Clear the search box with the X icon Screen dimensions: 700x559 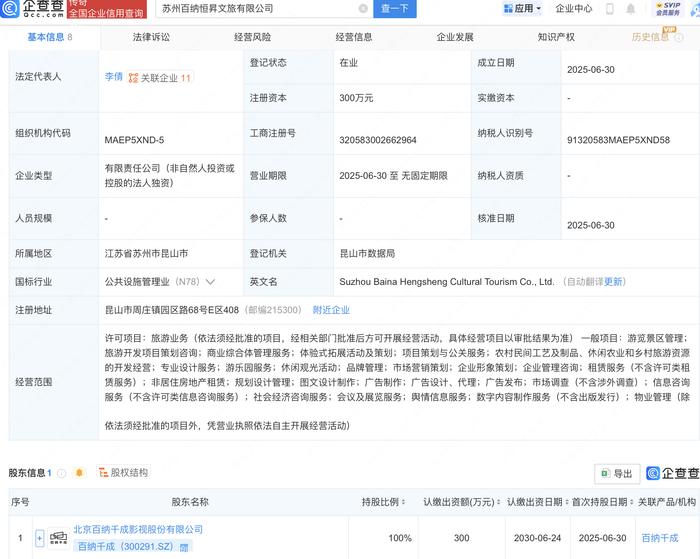tap(363, 8)
